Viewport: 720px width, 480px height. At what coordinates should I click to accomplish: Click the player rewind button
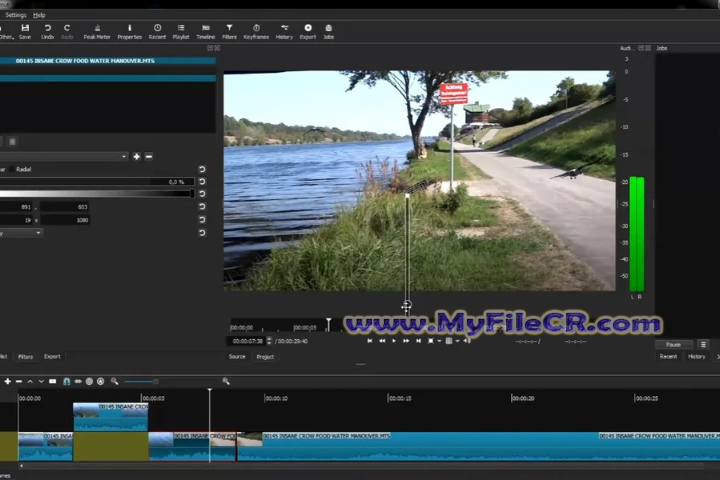(x=382, y=341)
